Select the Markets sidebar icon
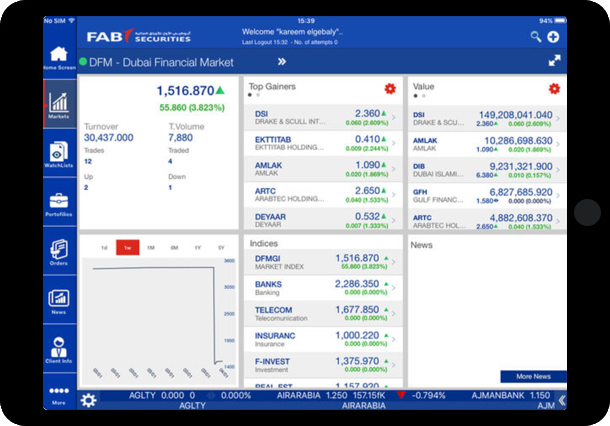The width and height of the screenshot is (610, 426). [x=59, y=105]
